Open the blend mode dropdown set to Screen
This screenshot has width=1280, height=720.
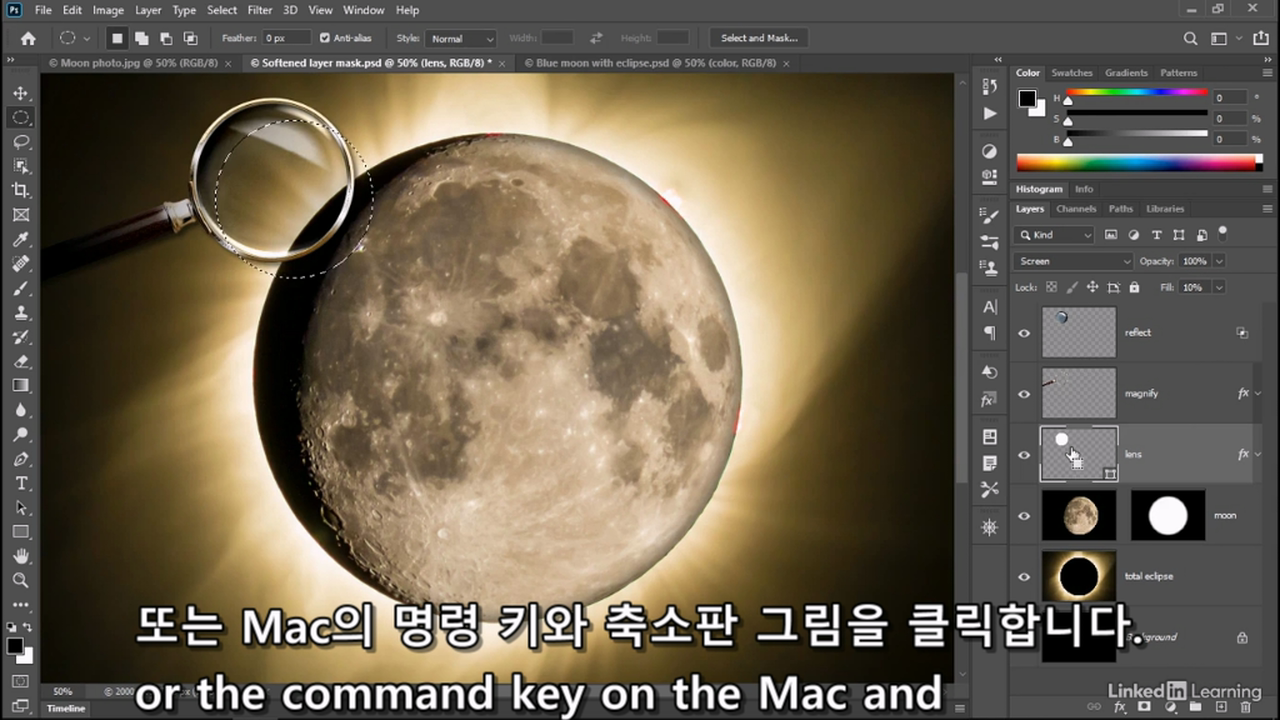1073,261
